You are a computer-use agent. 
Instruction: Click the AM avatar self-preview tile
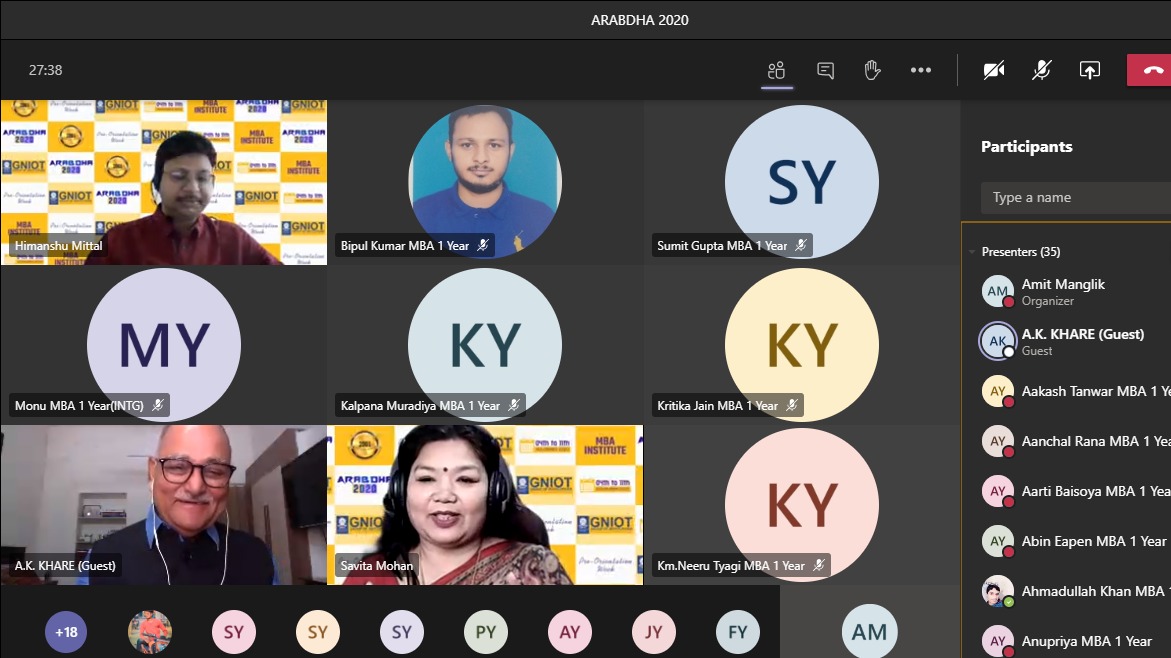pos(869,631)
